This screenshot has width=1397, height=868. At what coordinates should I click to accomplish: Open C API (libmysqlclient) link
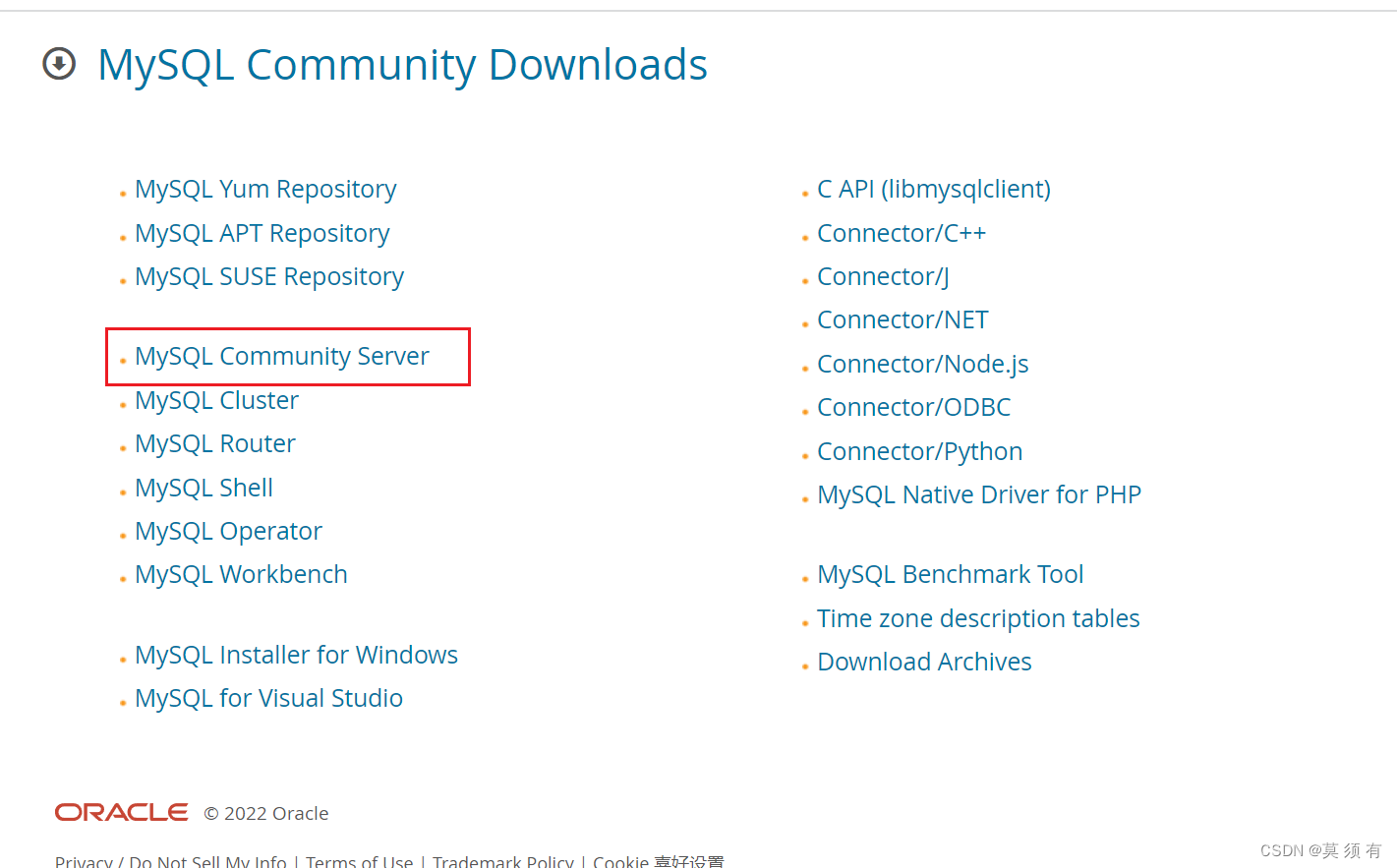[x=934, y=189]
